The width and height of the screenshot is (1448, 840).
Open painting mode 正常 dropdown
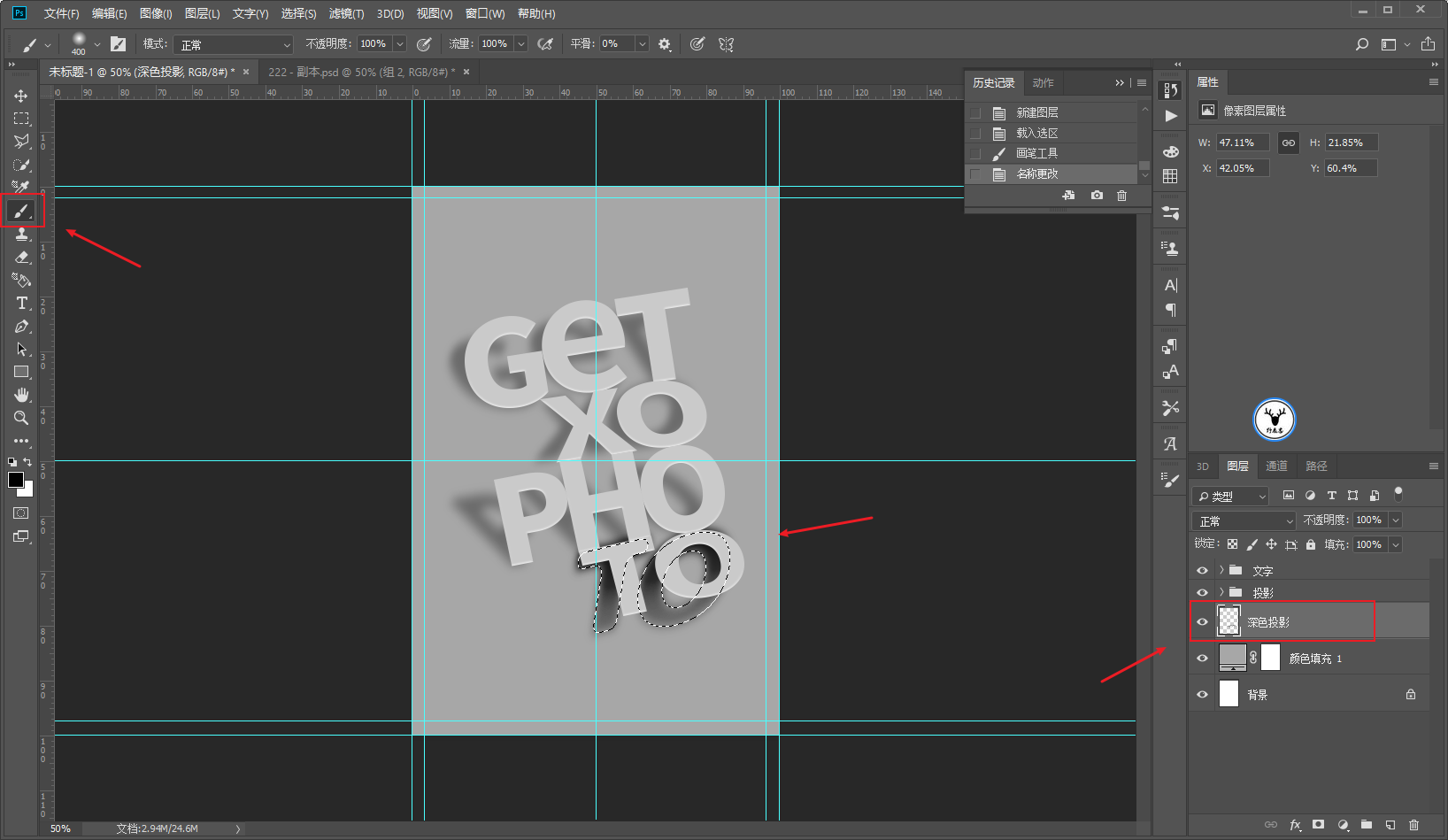coord(233,44)
